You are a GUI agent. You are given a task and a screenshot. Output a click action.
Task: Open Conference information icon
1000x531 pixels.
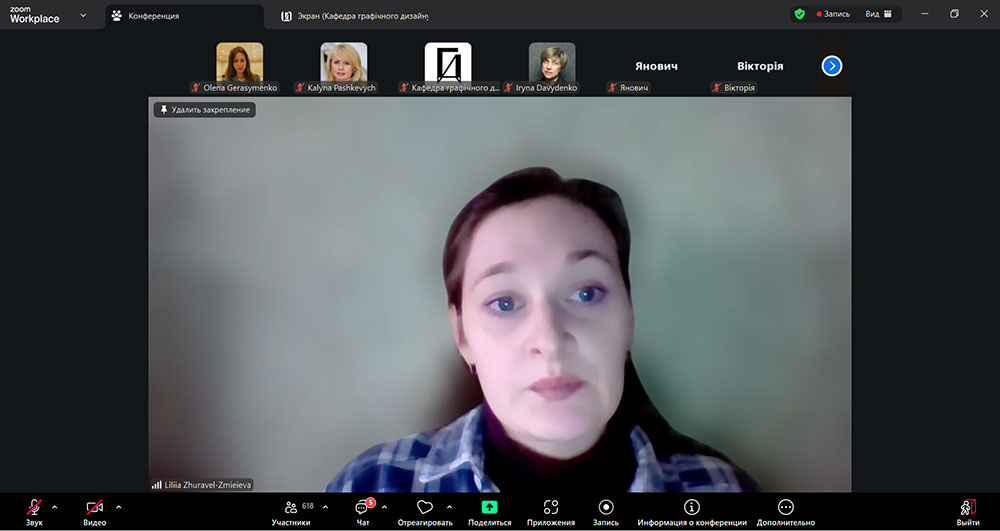click(691, 508)
